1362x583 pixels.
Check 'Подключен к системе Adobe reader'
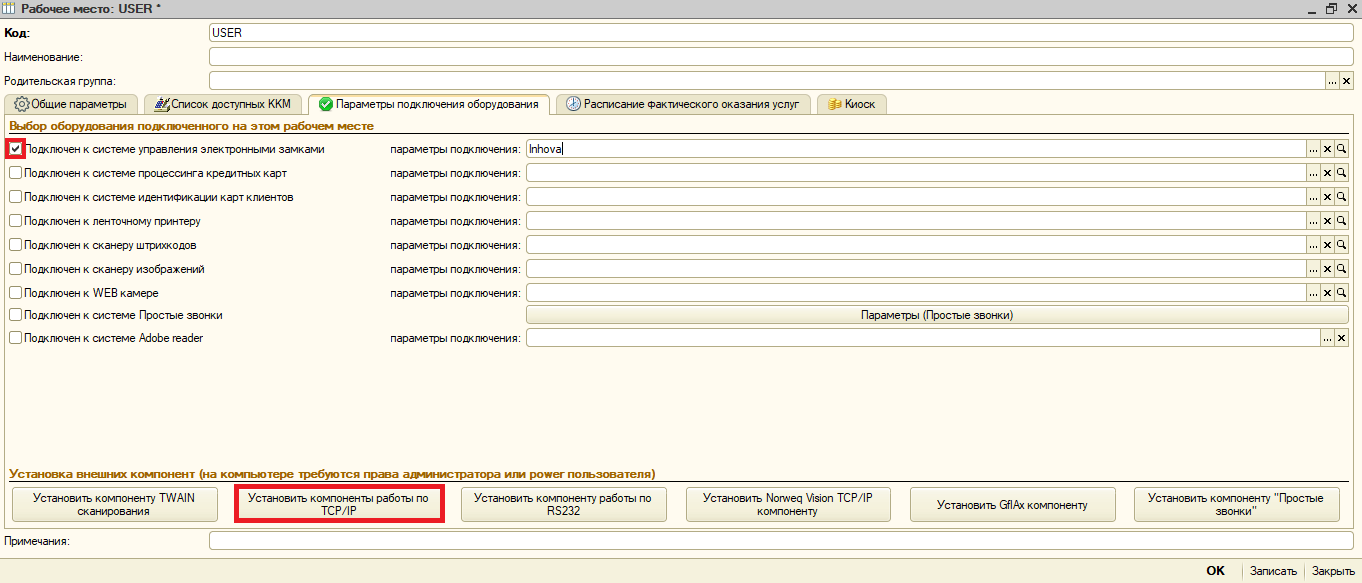pos(15,338)
